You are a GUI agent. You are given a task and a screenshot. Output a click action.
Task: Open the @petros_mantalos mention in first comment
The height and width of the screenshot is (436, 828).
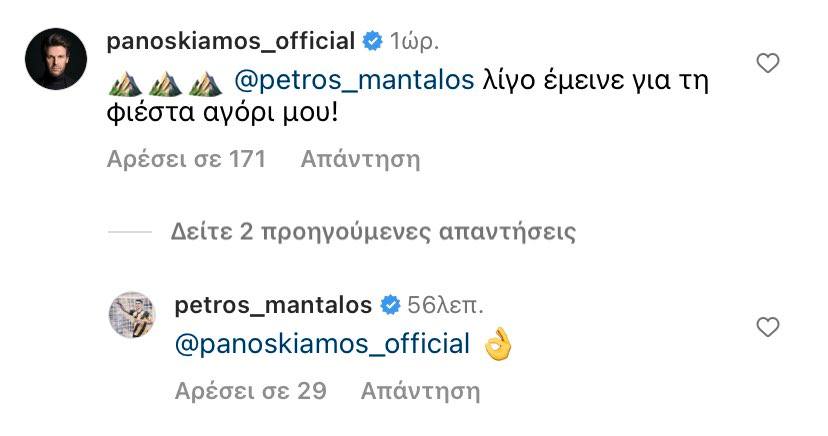click(353, 81)
